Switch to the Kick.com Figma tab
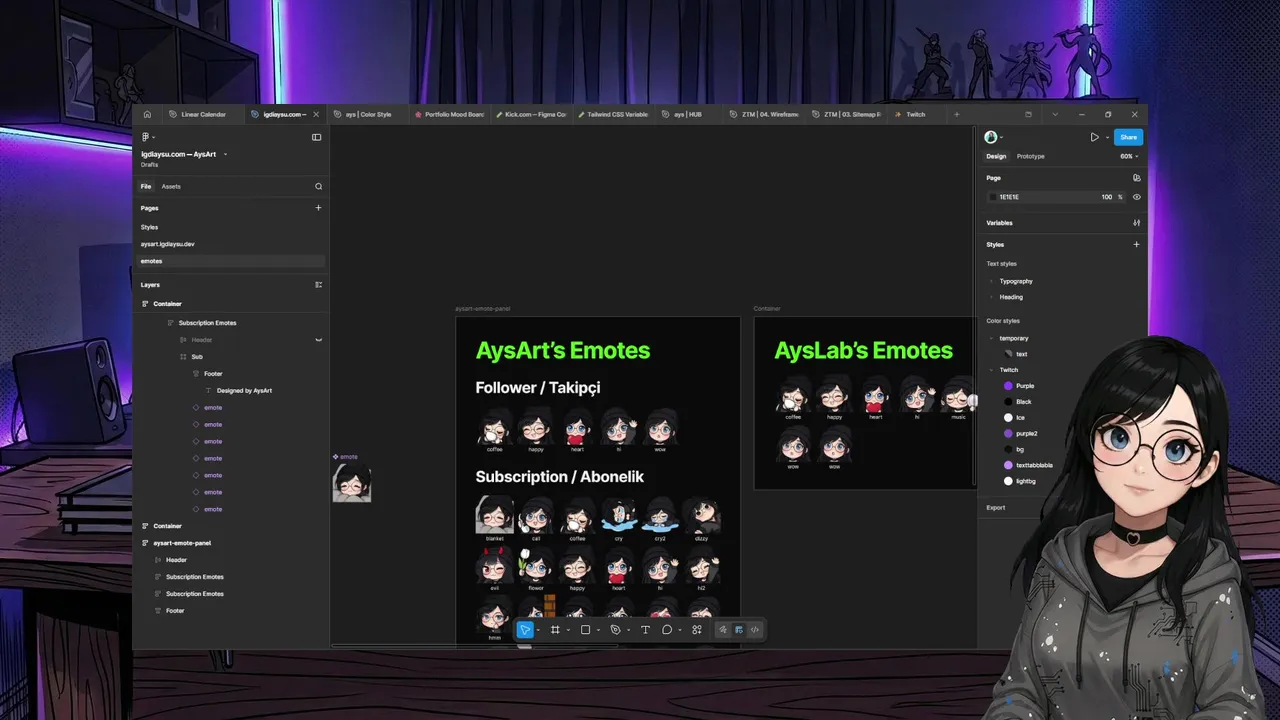The image size is (1280, 720). [x=532, y=114]
